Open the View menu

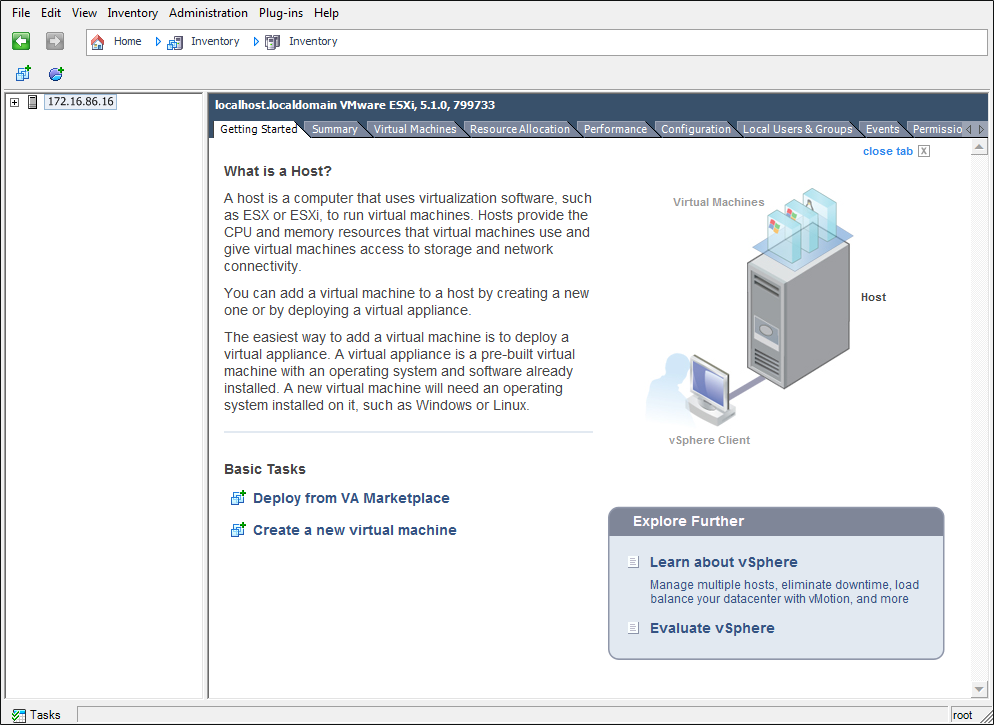tap(84, 13)
